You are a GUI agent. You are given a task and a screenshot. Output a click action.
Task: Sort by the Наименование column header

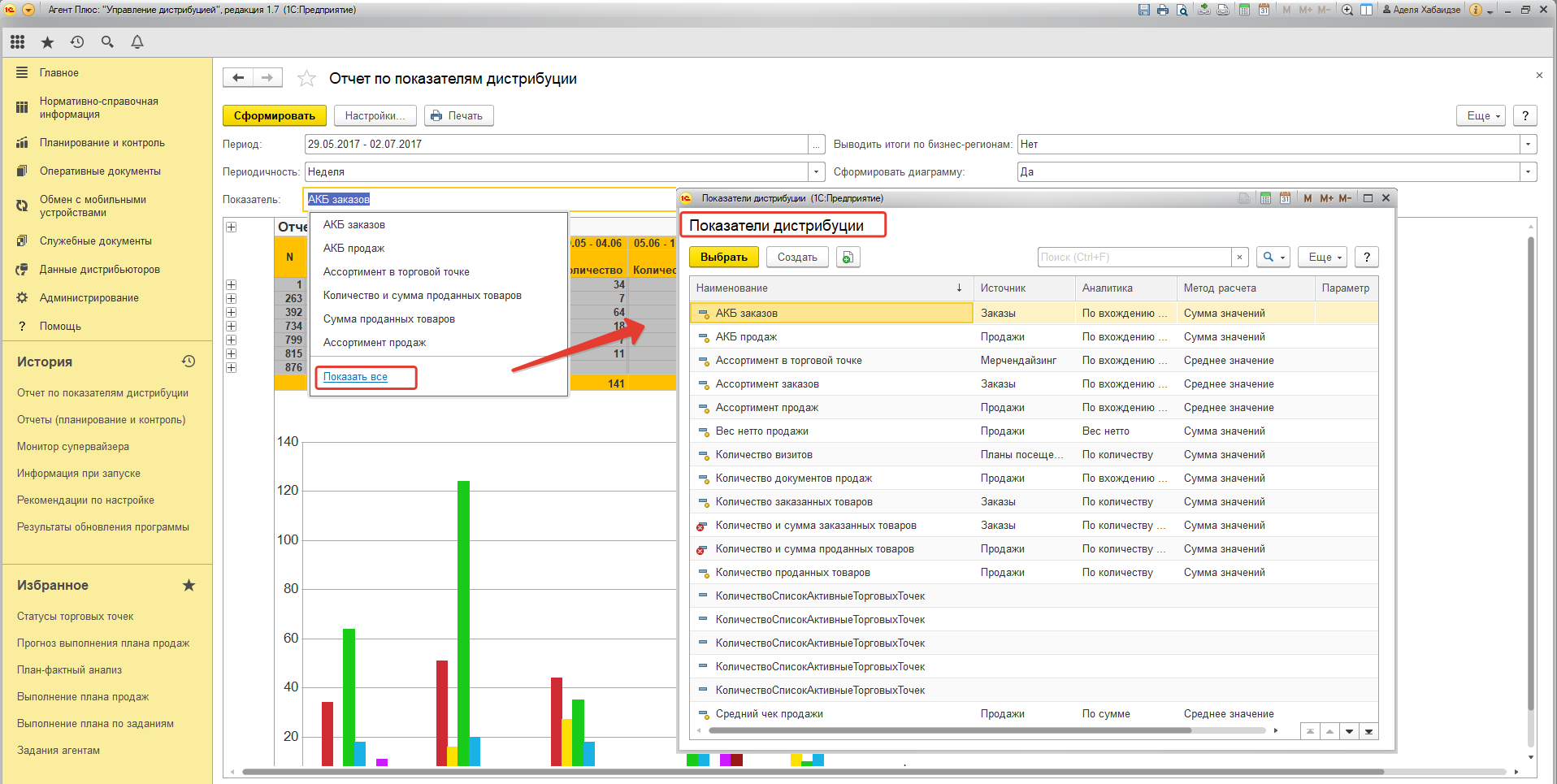(x=831, y=288)
